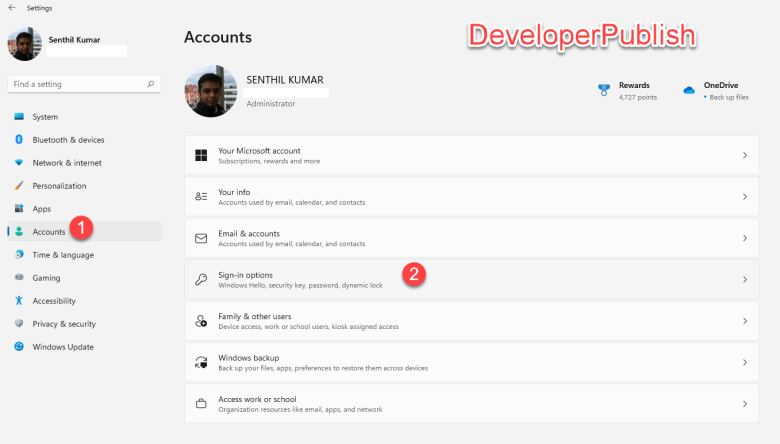Click the Family & other users icon
This screenshot has height=444, width=780.
(x=201, y=321)
